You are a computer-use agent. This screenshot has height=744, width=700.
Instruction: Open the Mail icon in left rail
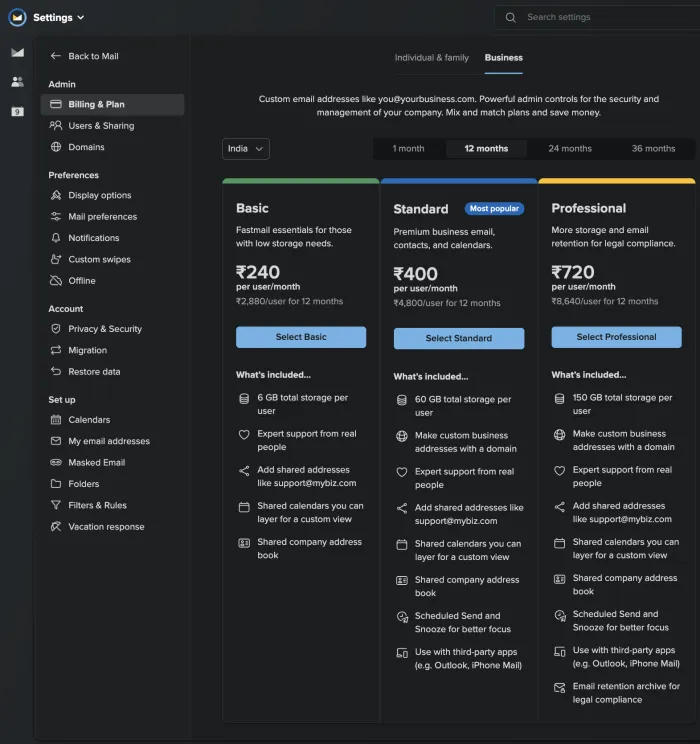(x=18, y=52)
